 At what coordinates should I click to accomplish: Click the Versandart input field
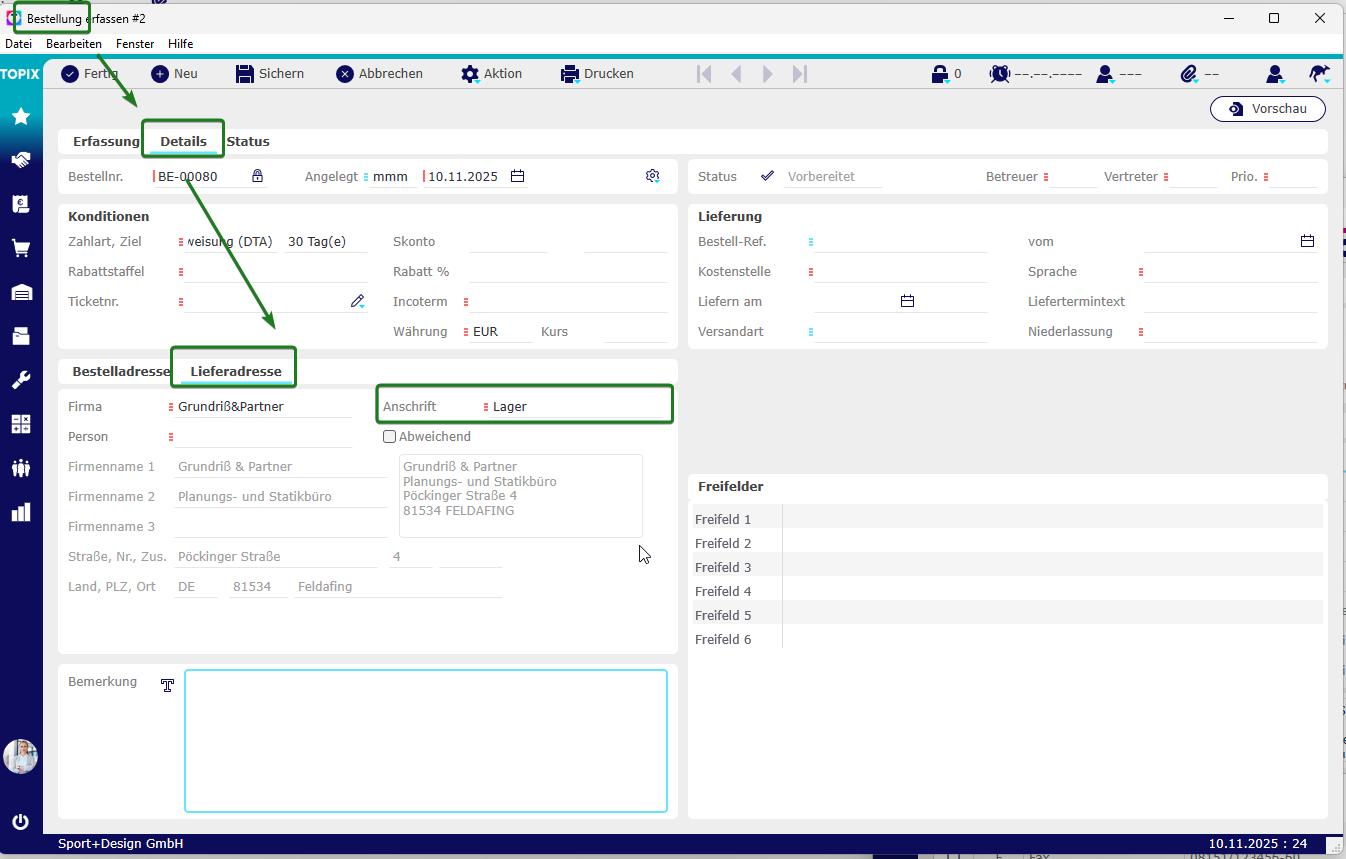900,331
